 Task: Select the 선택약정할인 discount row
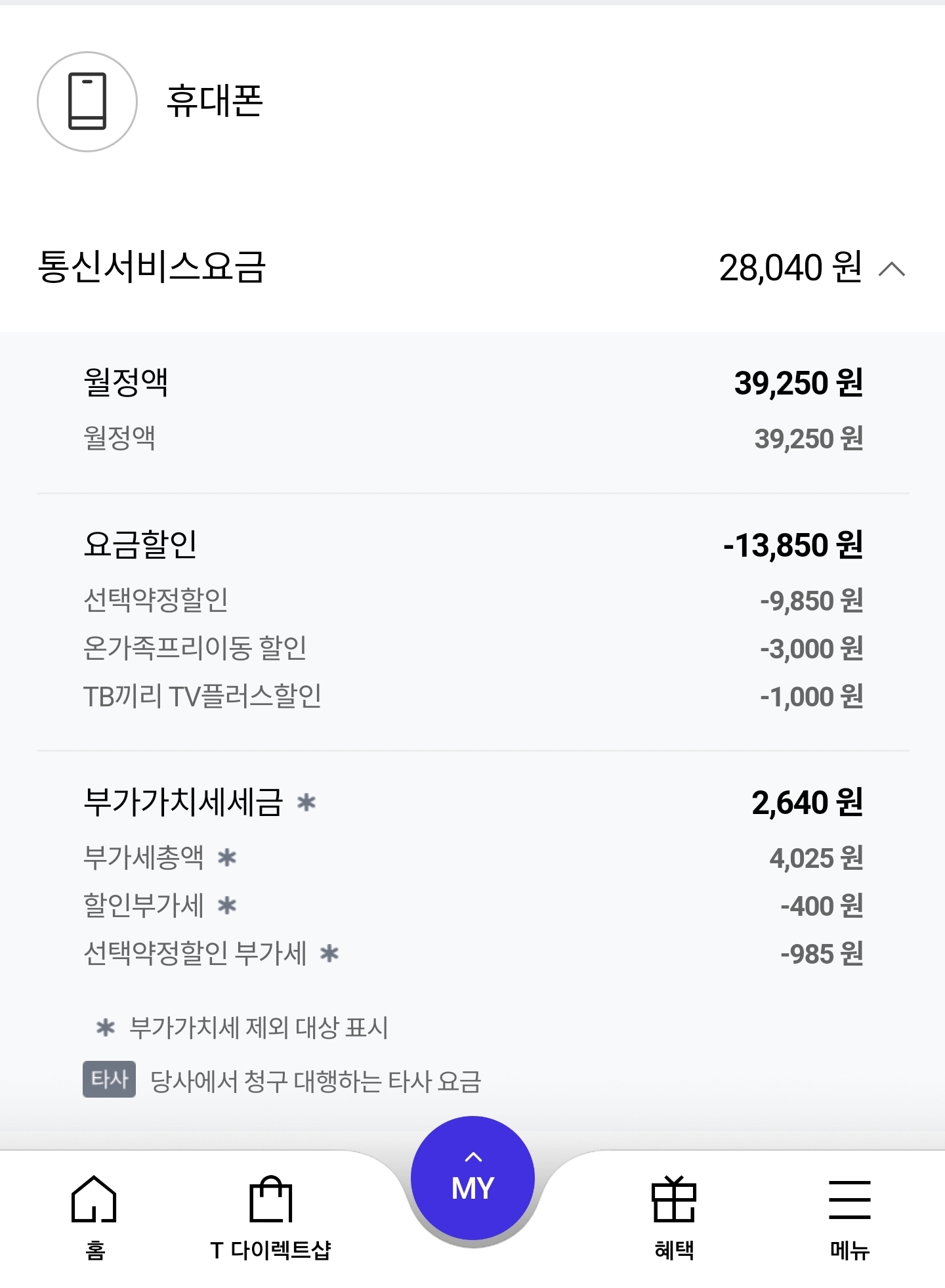pyautogui.click(x=156, y=600)
